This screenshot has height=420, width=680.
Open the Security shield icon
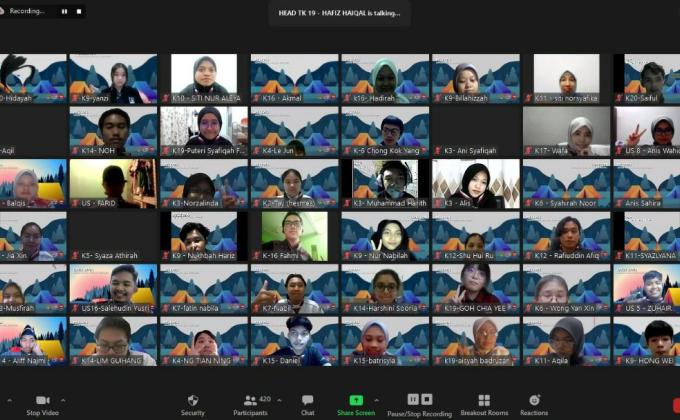(192, 400)
